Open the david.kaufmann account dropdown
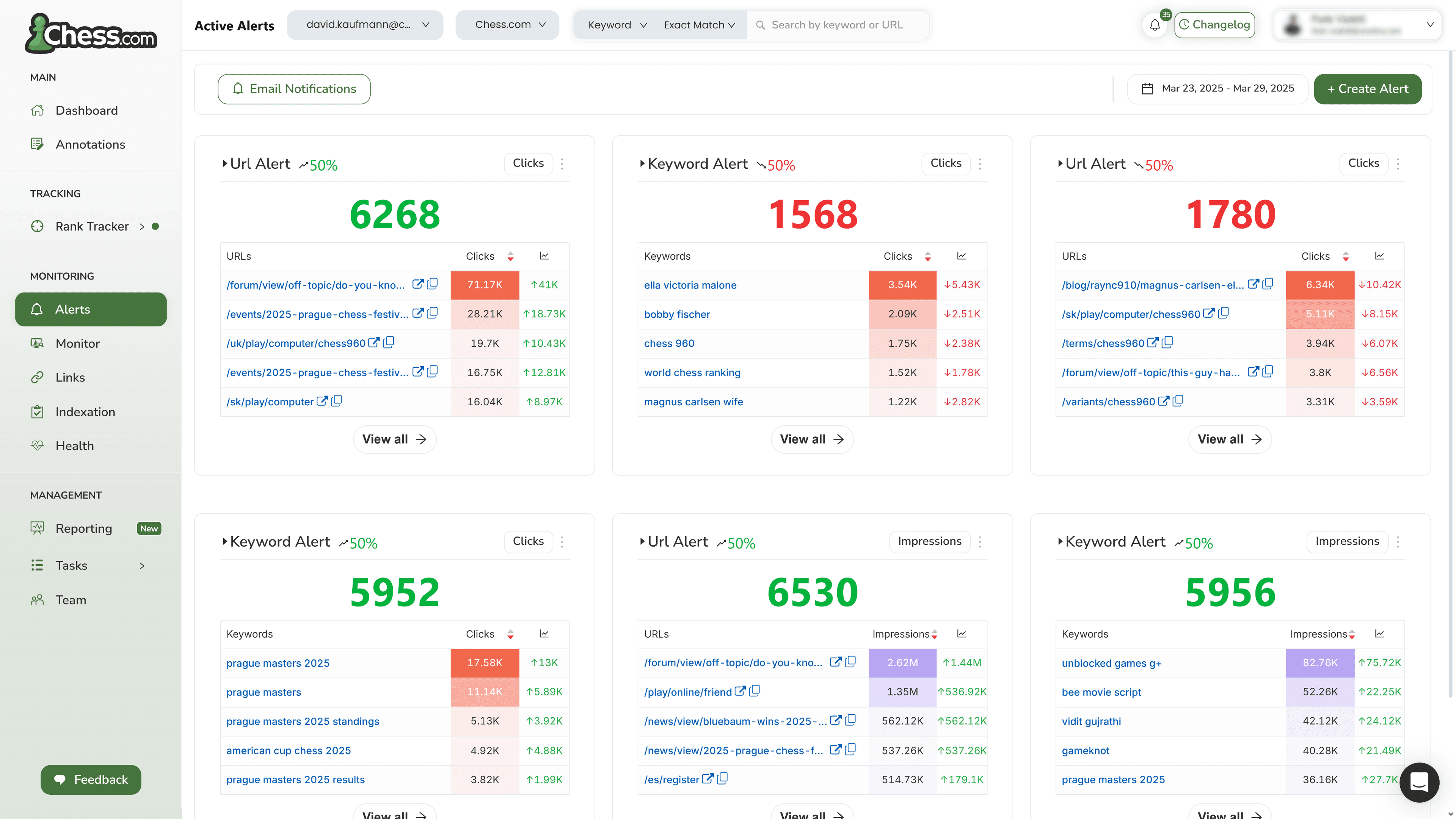Image resolution: width=1456 pixels, height=819 pixels. pos(364,25)
